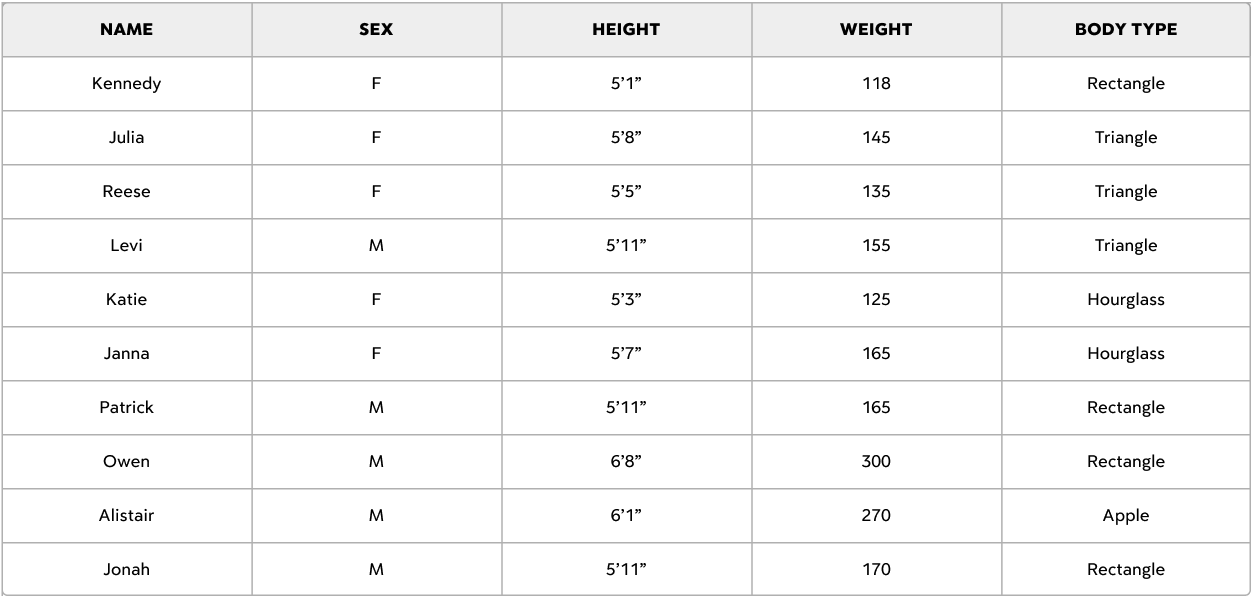Screen dimensions: 1253x598
Task: Click the BODY TYPE column header
Action: pos(1126,29)
